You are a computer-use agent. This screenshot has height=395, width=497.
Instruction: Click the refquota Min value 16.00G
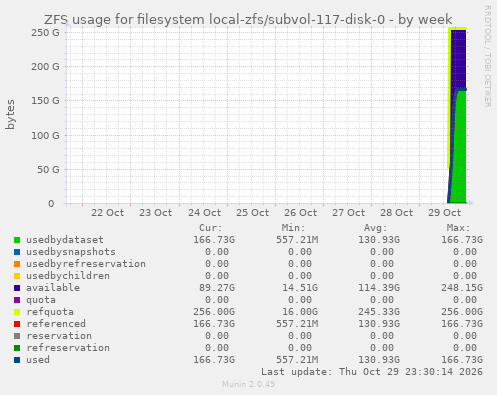tap(300, 312)
